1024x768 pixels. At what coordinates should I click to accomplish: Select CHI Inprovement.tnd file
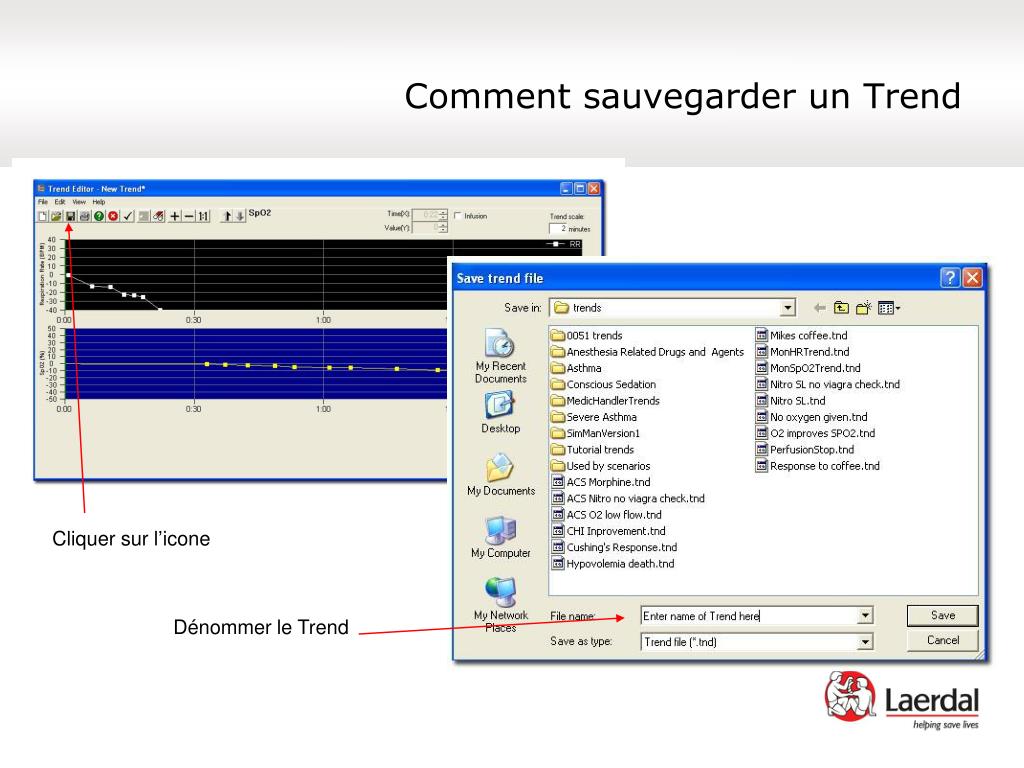609,532
